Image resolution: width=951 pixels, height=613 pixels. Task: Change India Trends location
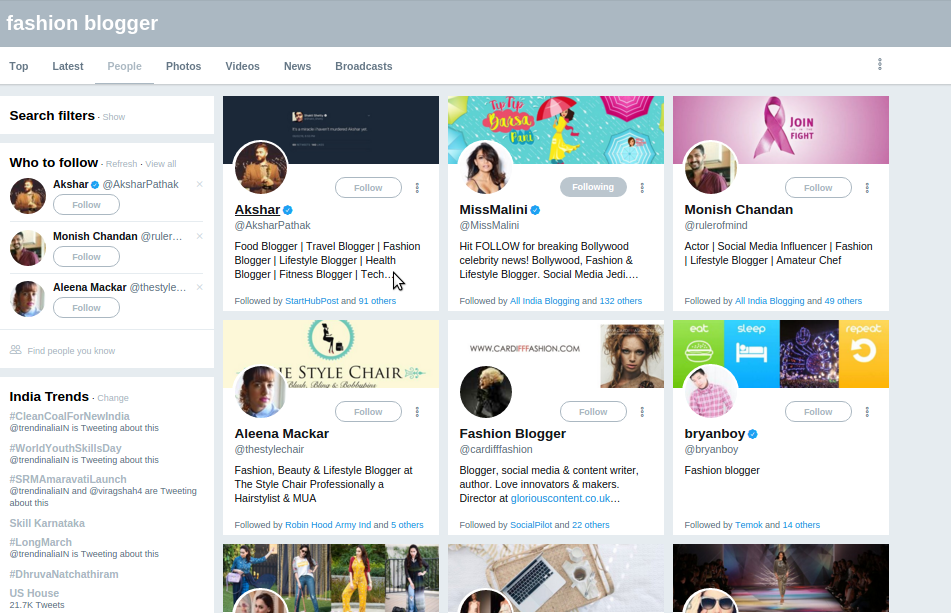click(113, 398)
